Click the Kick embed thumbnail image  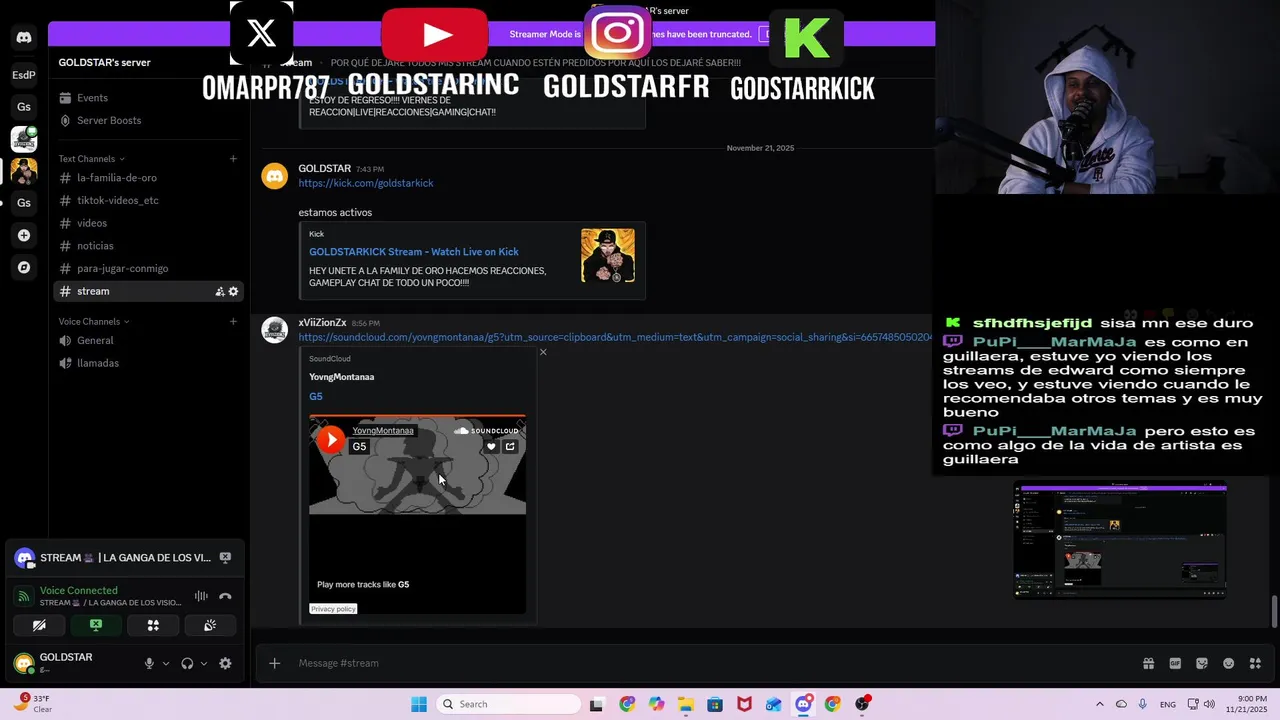(608, 256)
